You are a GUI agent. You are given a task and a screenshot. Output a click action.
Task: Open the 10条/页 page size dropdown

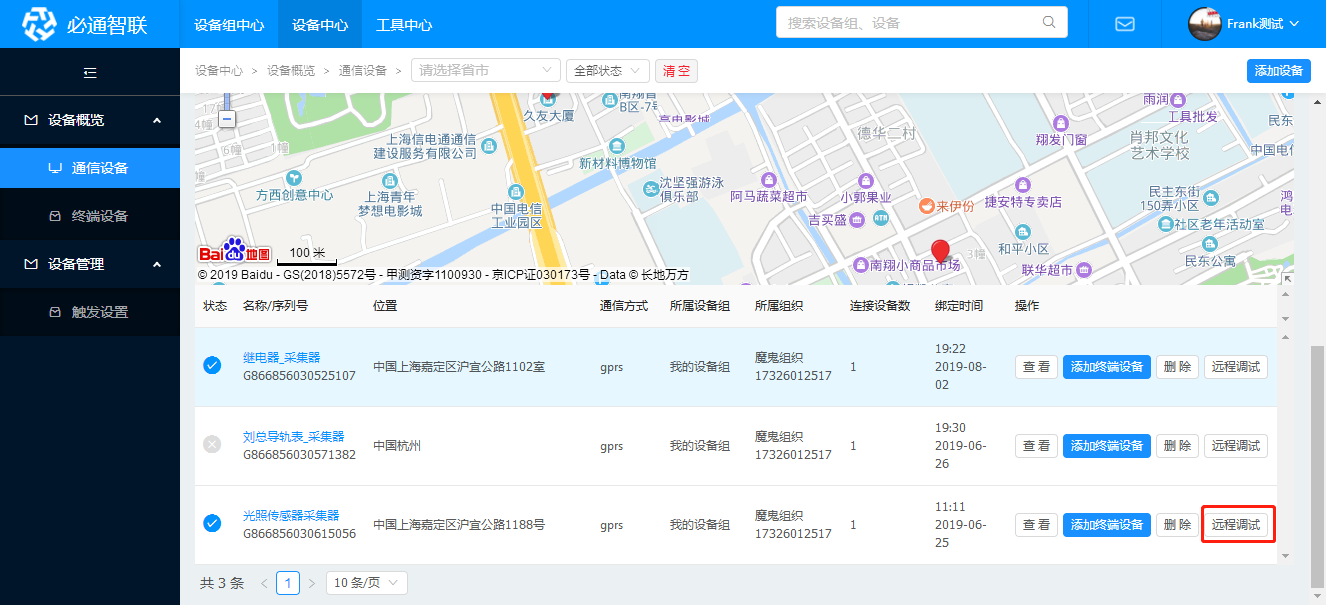click(x=366, y=583)
